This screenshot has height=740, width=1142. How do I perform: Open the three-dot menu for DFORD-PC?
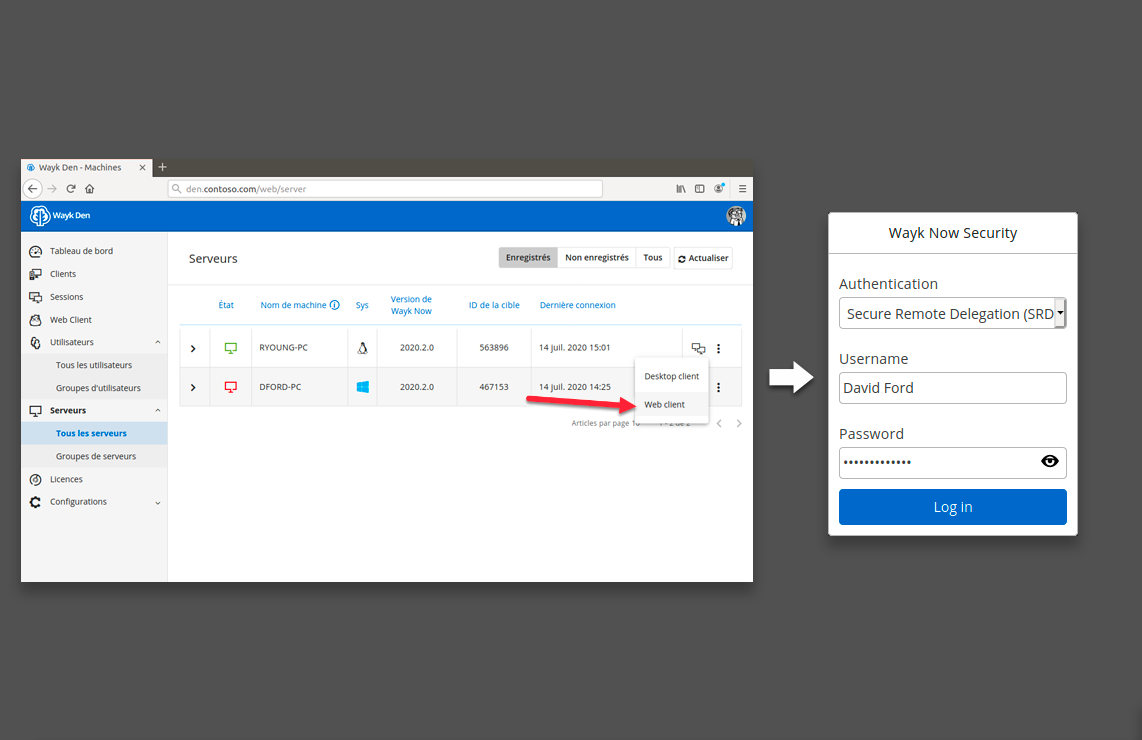(718, 387)
